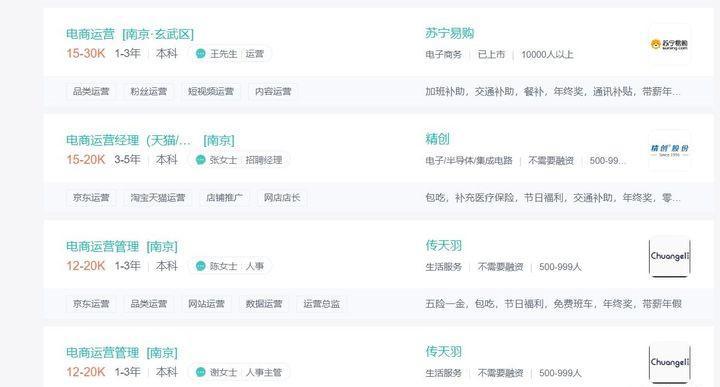
Task: Click chat icon beside 陈女士
Action: (201, 266)
